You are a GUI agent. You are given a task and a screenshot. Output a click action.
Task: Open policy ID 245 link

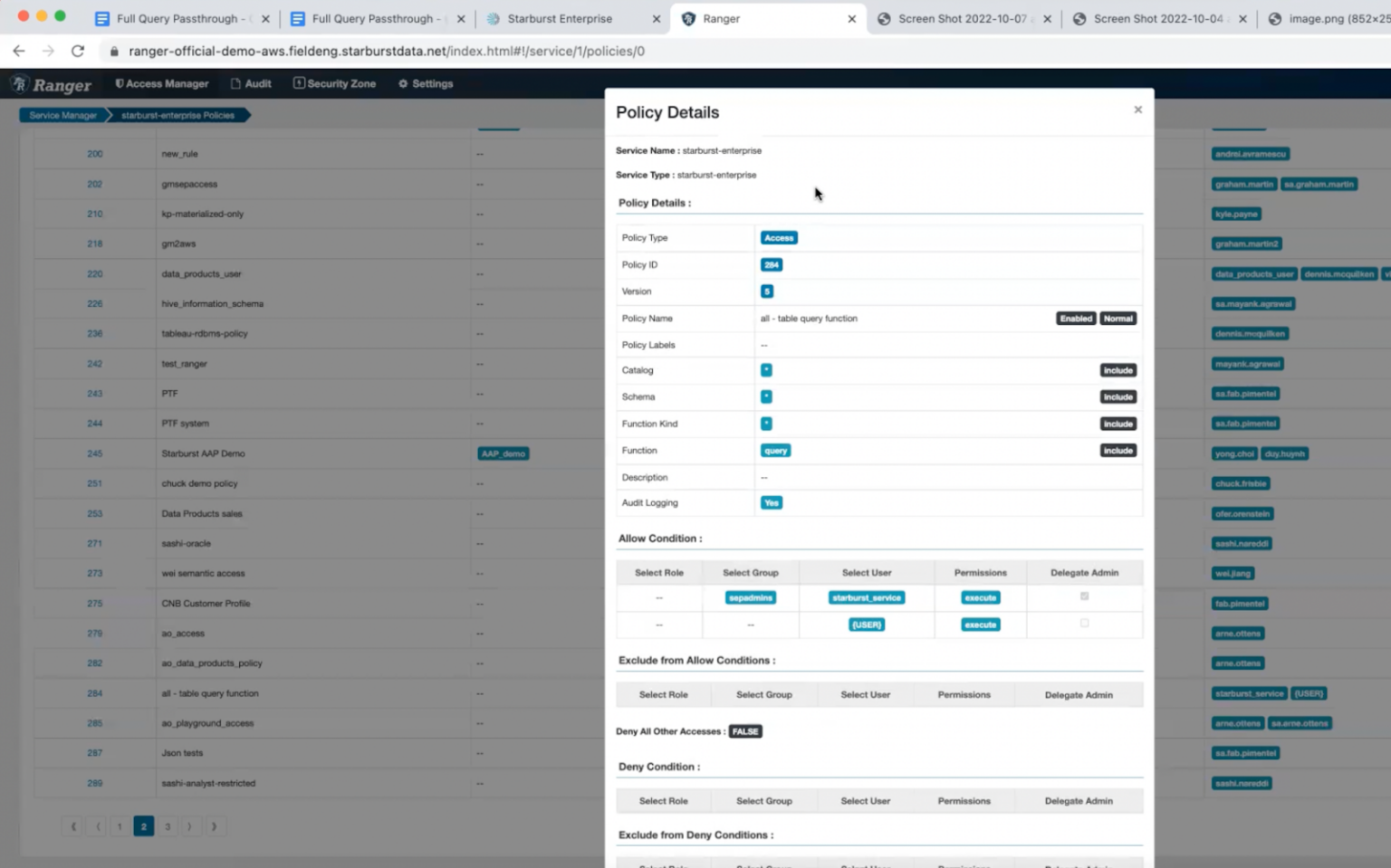(x=95, y=453)
